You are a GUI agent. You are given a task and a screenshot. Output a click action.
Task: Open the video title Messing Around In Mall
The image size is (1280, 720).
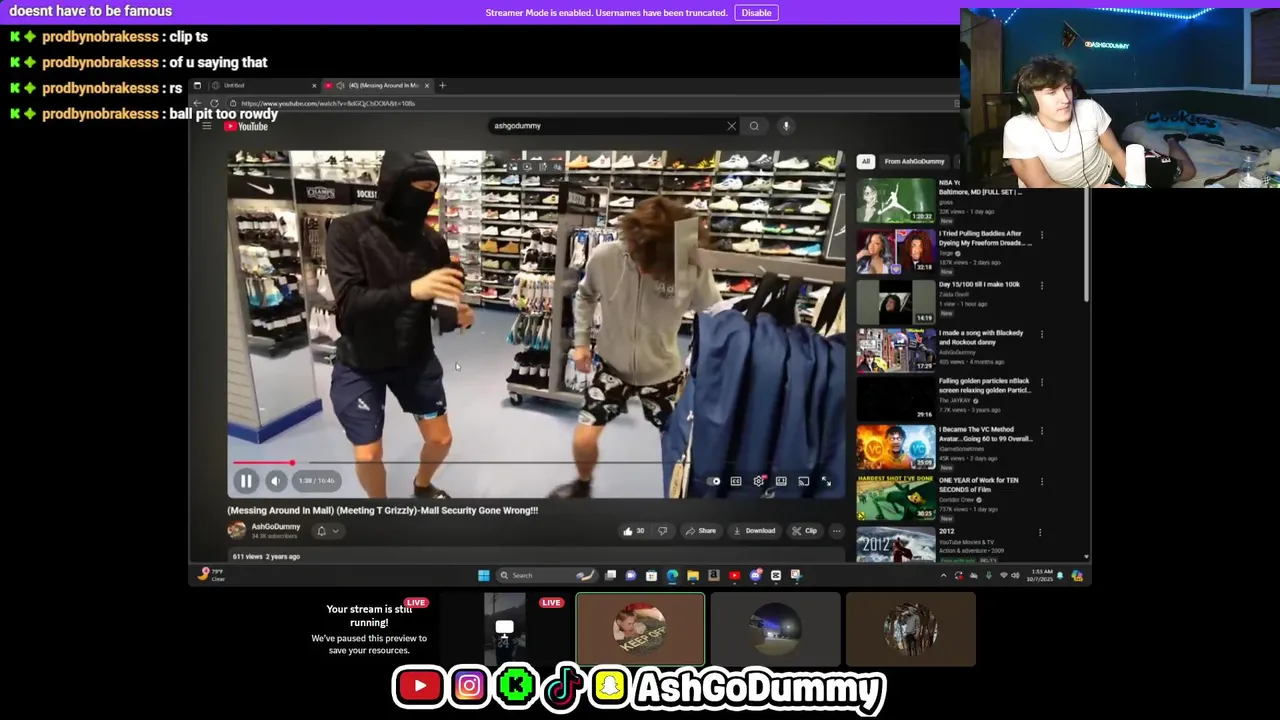pyautogui.click(x=382, y=510)
